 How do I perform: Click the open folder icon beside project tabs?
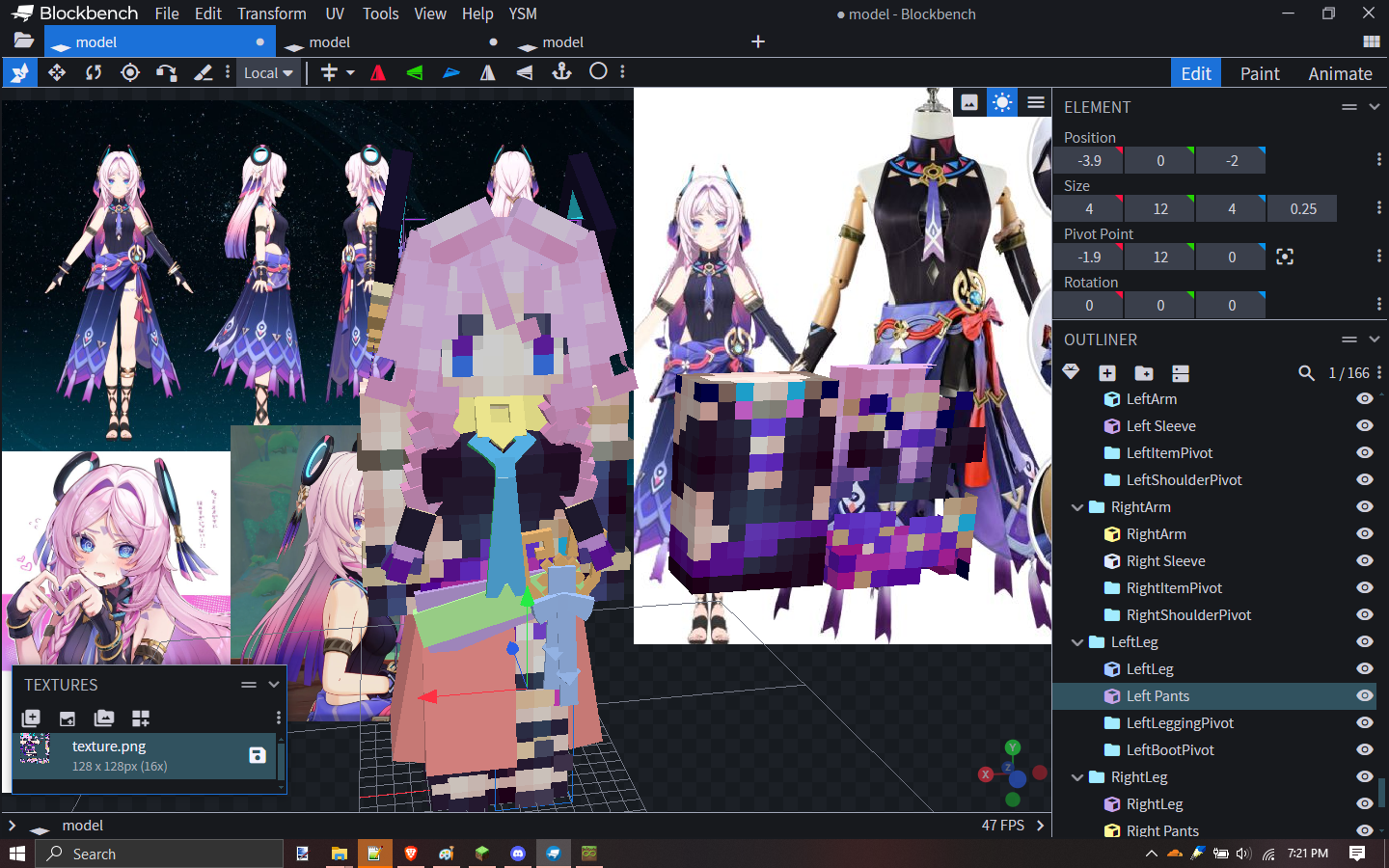tap(23, 41)
